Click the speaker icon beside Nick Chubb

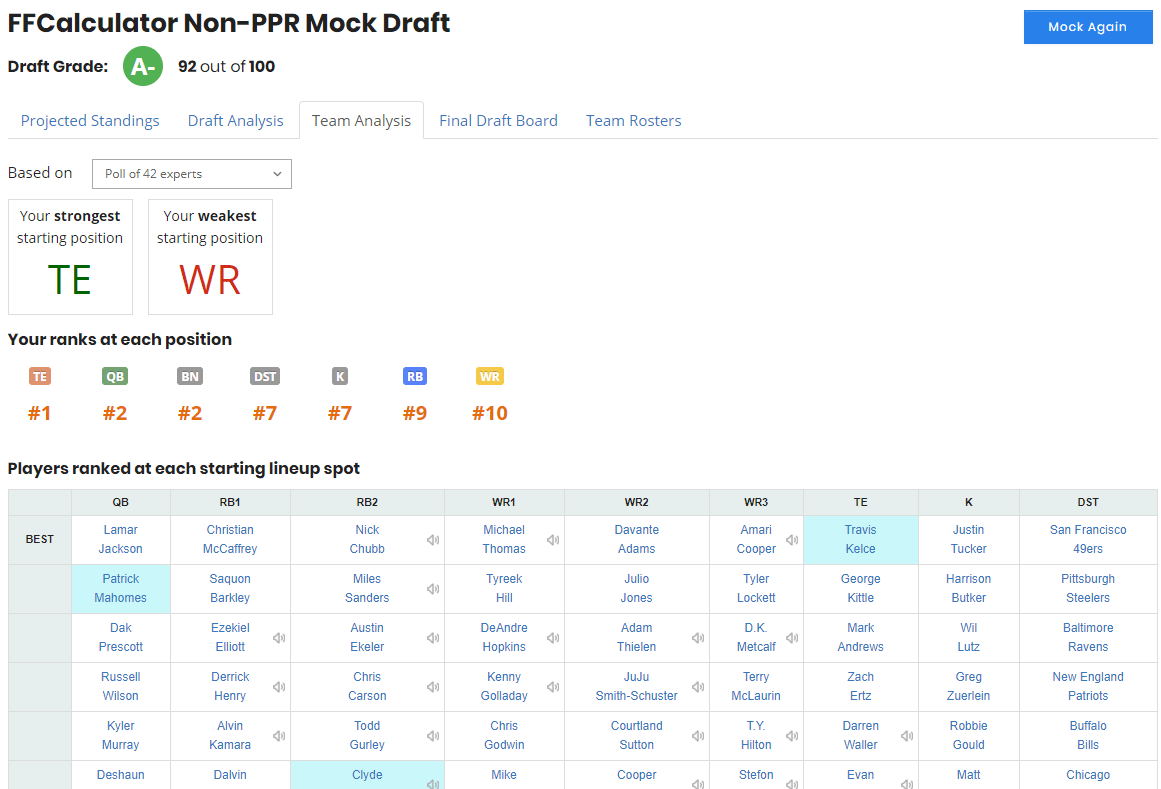pyautogui.click(x=433, y=540)
